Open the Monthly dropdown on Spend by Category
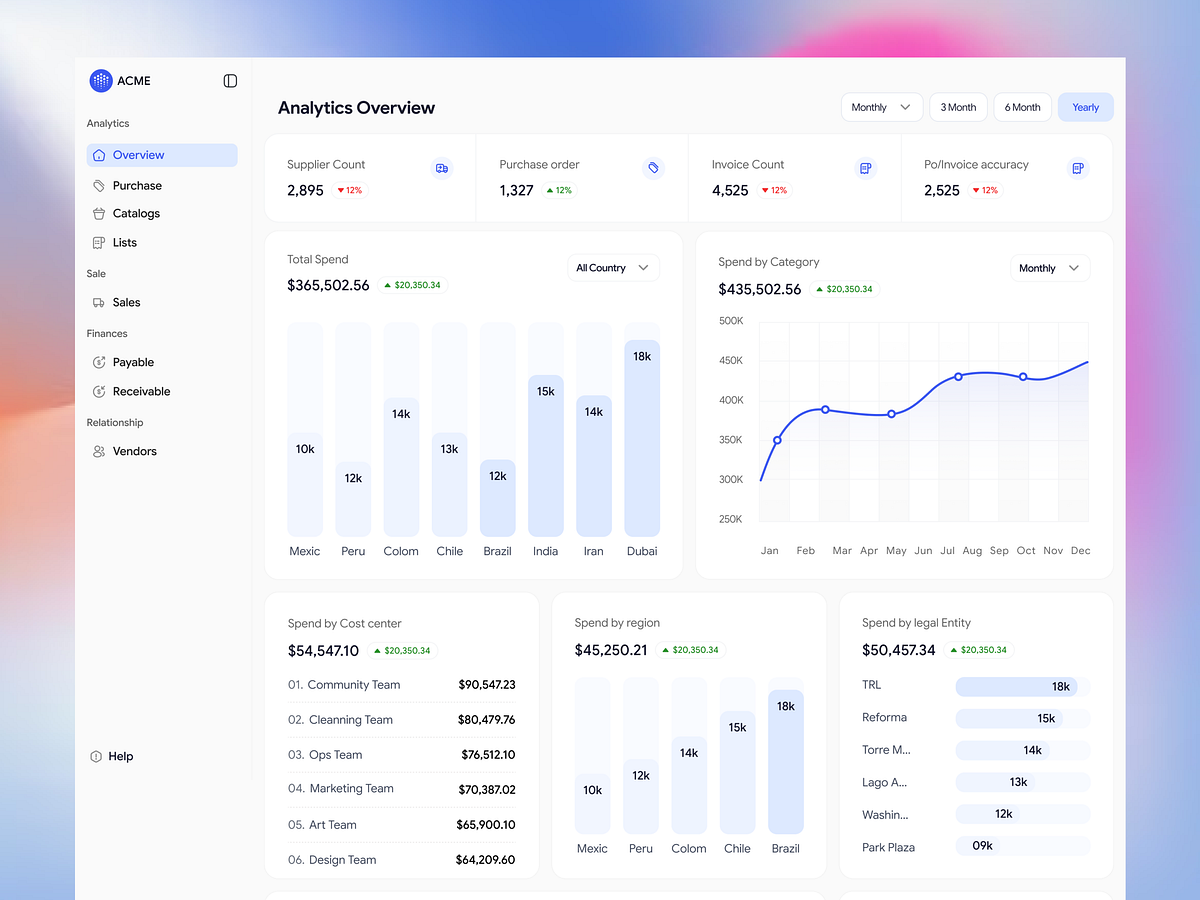This screenshot has width=1200, height=900. [x=1049, y=268]
